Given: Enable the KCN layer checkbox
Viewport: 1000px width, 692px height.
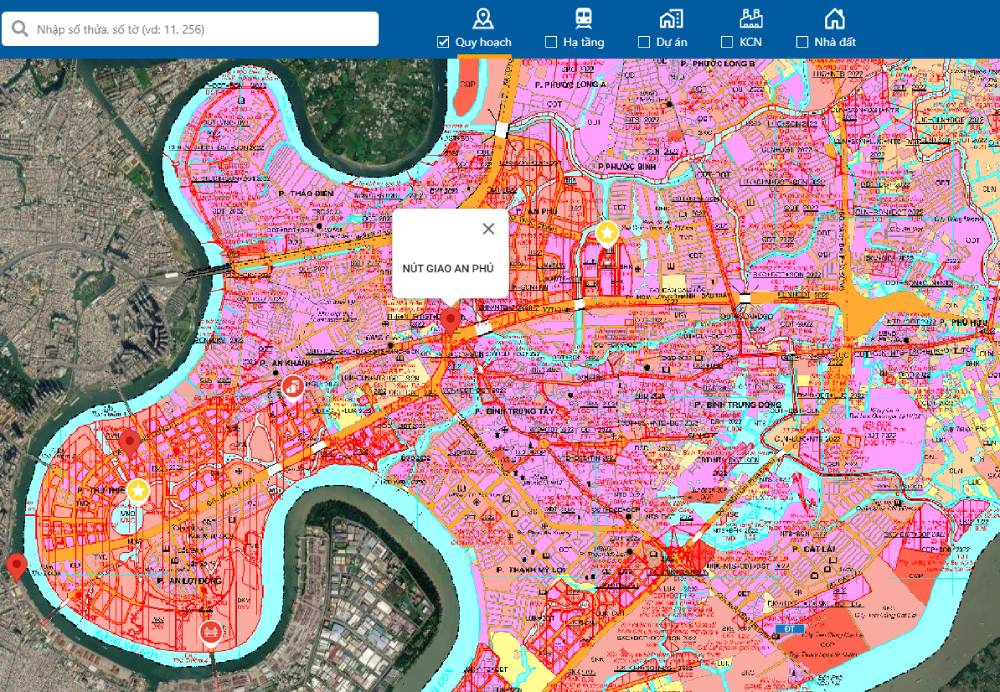Looking at the screenshot, I should point(728,42).
